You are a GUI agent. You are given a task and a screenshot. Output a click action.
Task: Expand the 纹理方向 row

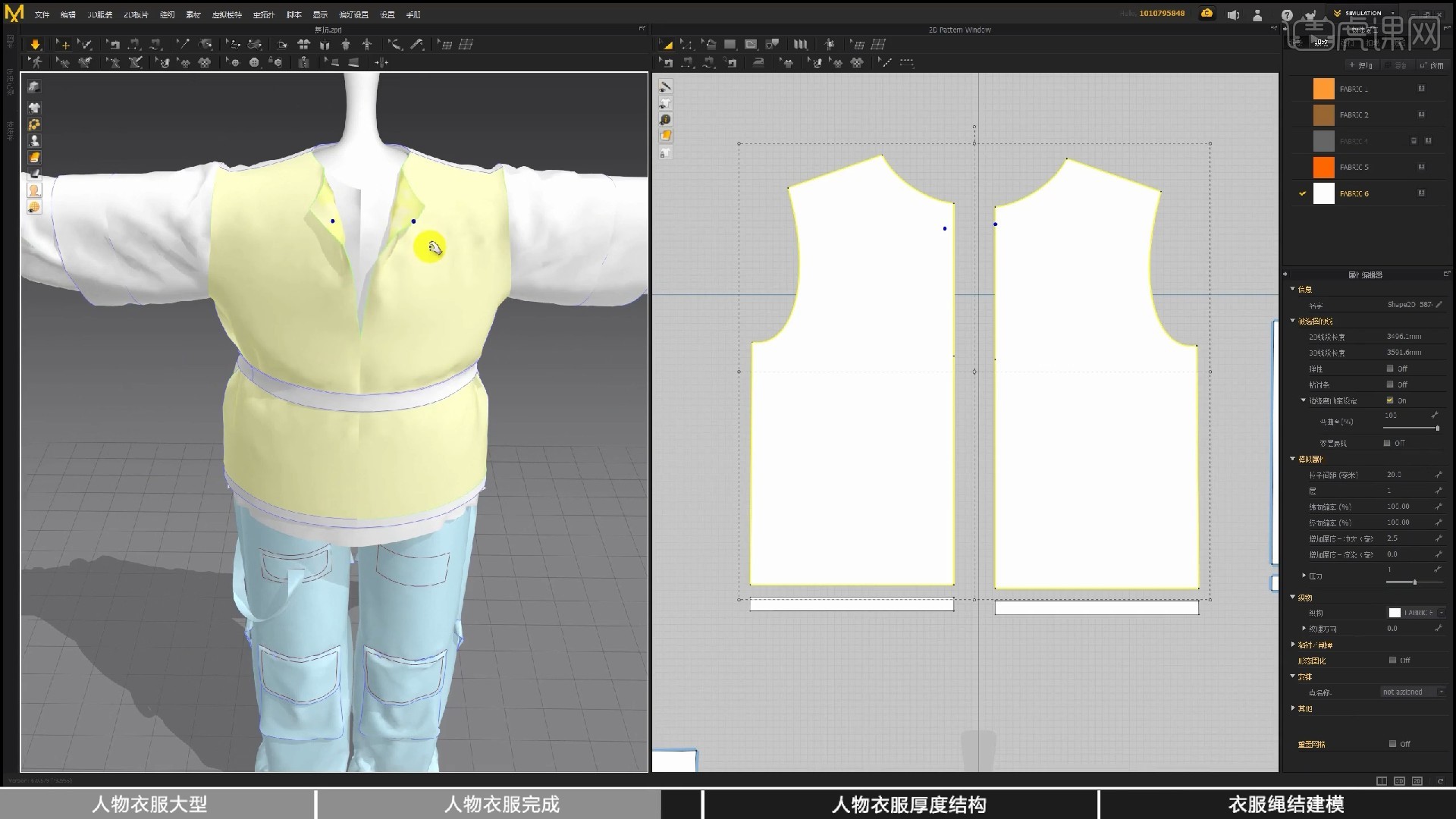click(x=1304, y=629)
